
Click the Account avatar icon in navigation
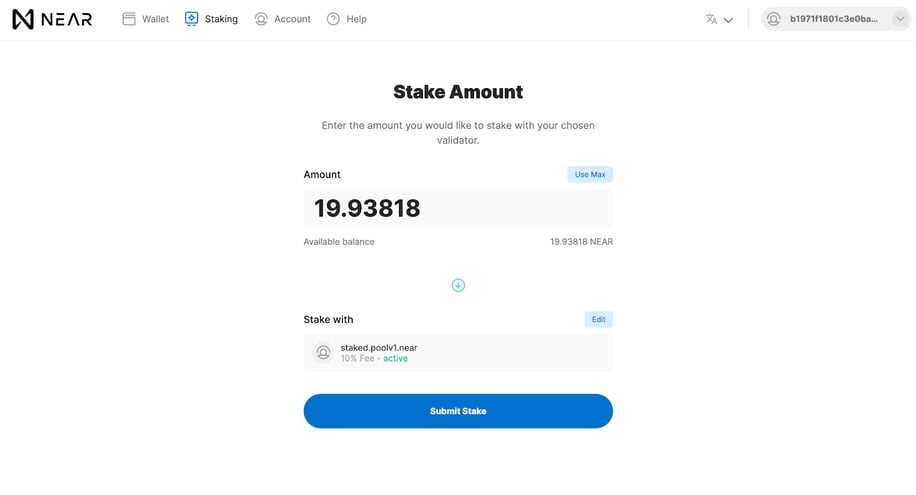pyautogui.click(x=261, y=19)
